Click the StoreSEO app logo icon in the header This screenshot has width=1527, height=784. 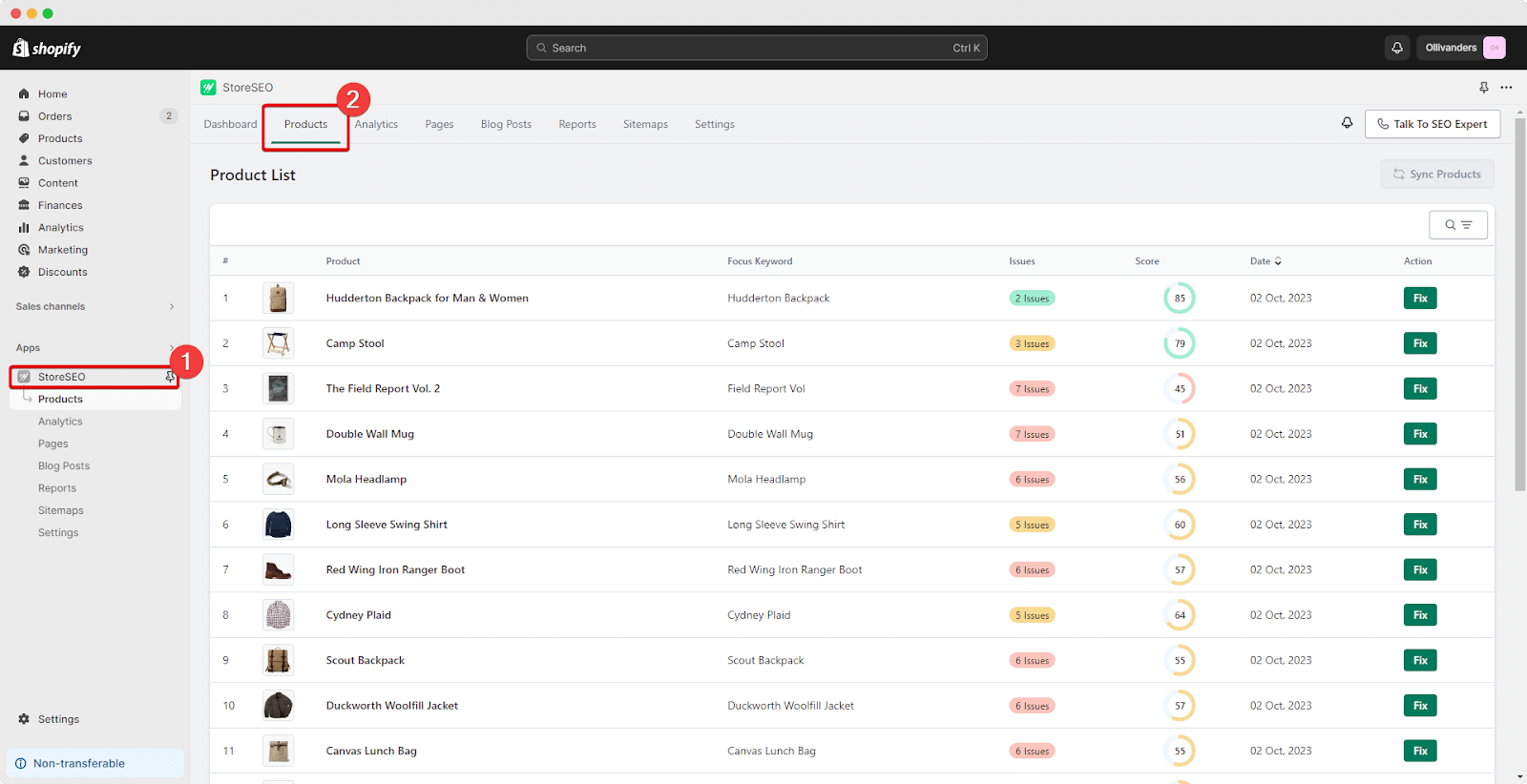[x=208, y=88]
